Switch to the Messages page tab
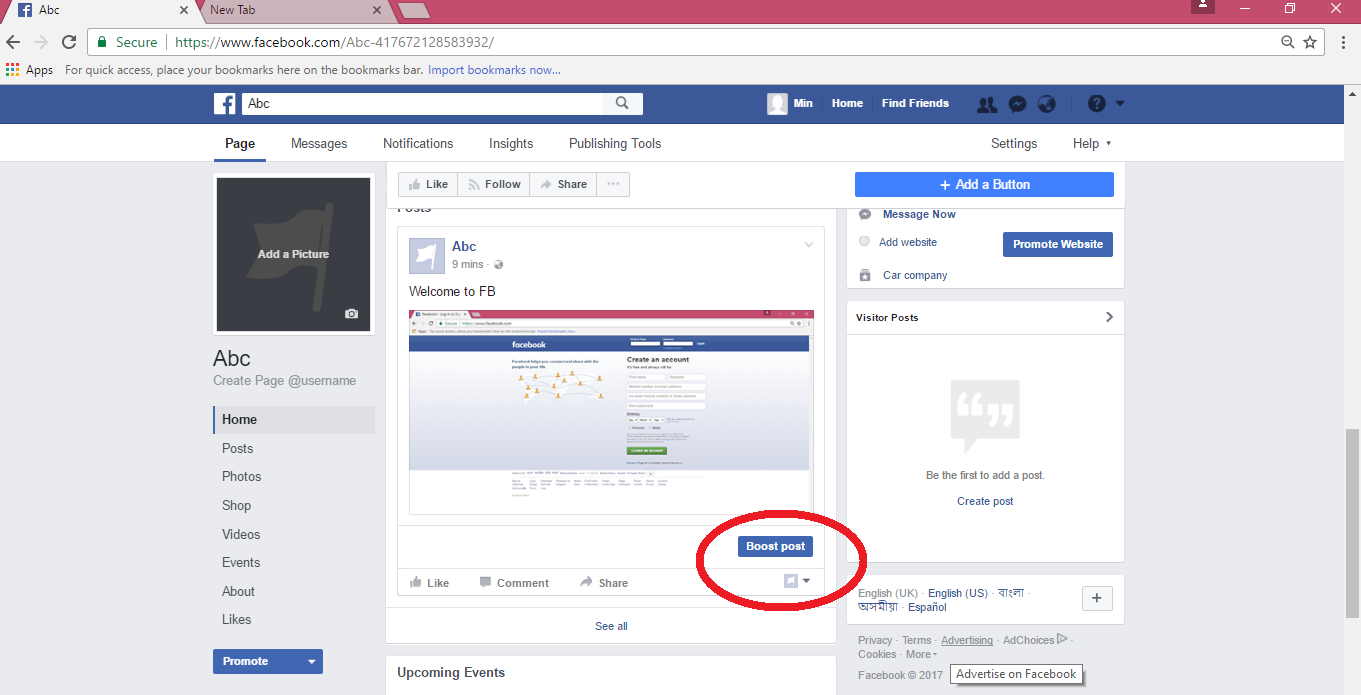The width and height of the screenshot is (1361, 695). coord(319,143)
